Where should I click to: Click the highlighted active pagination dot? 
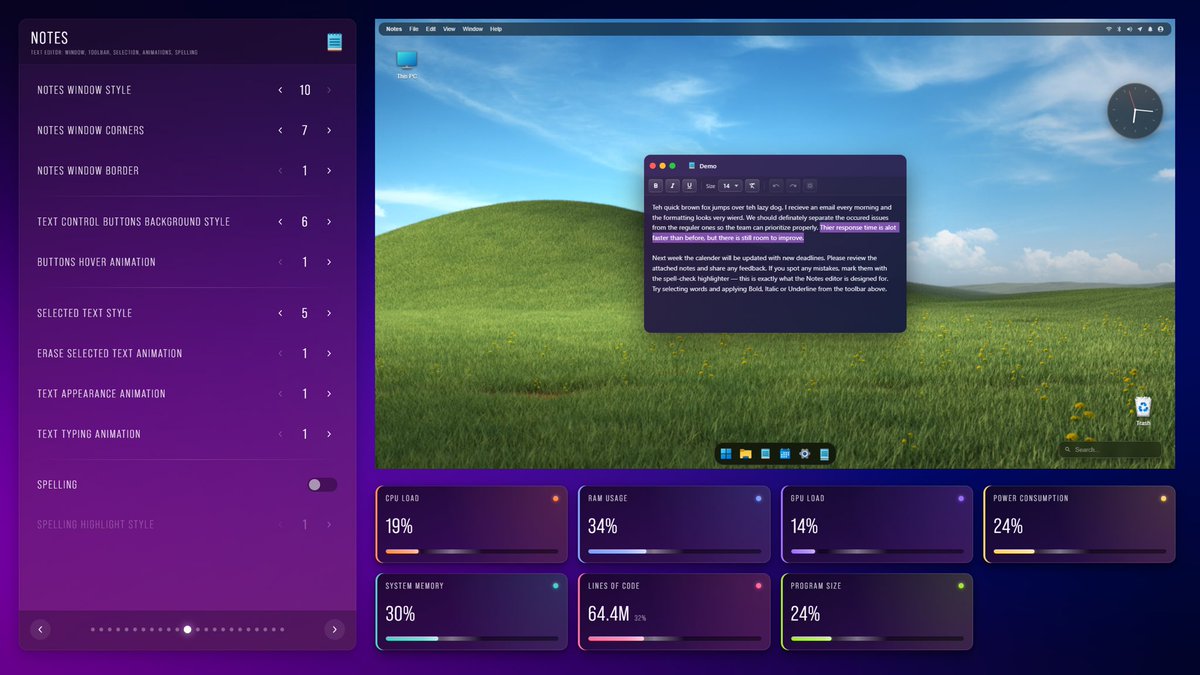click(x=187, y=629)
